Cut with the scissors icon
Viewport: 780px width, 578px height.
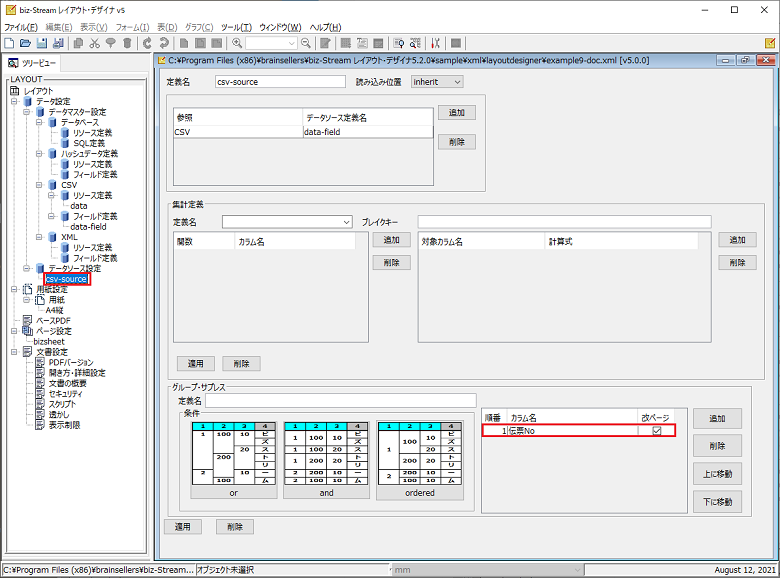(95, 43)
